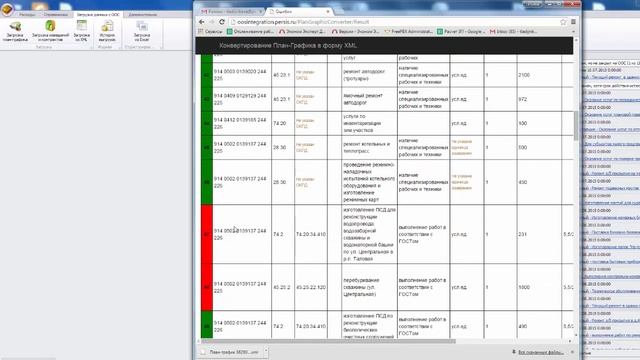Switch to the 'Дополнительно' ribbon tab
The width and height of the screenshot is (640, 360).
[x=142, y=14]
